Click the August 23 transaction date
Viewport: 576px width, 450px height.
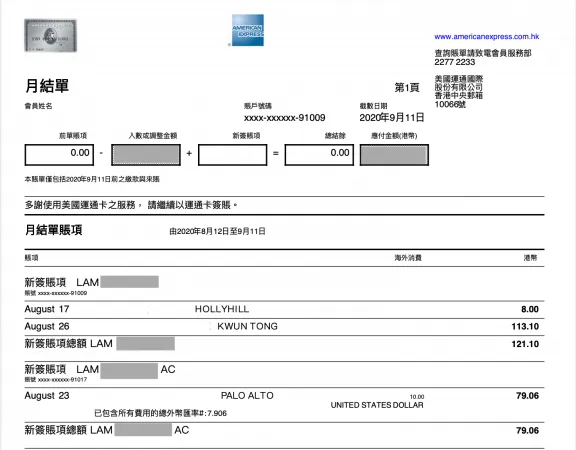(47, 396)
